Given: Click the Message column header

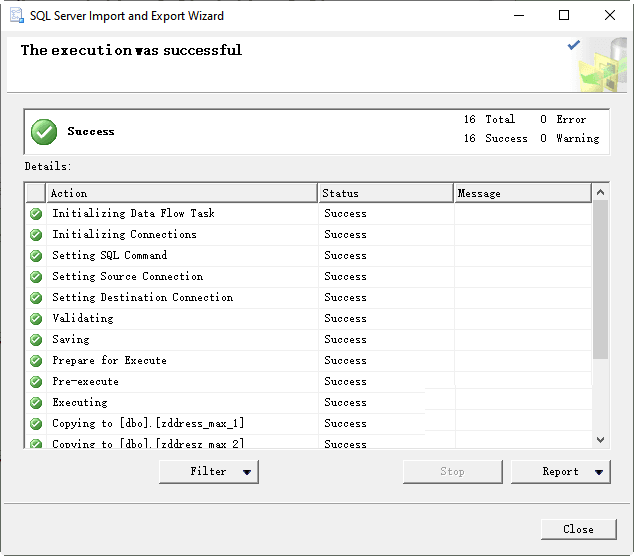Looking at the screenshot, I should coord(522,193).
